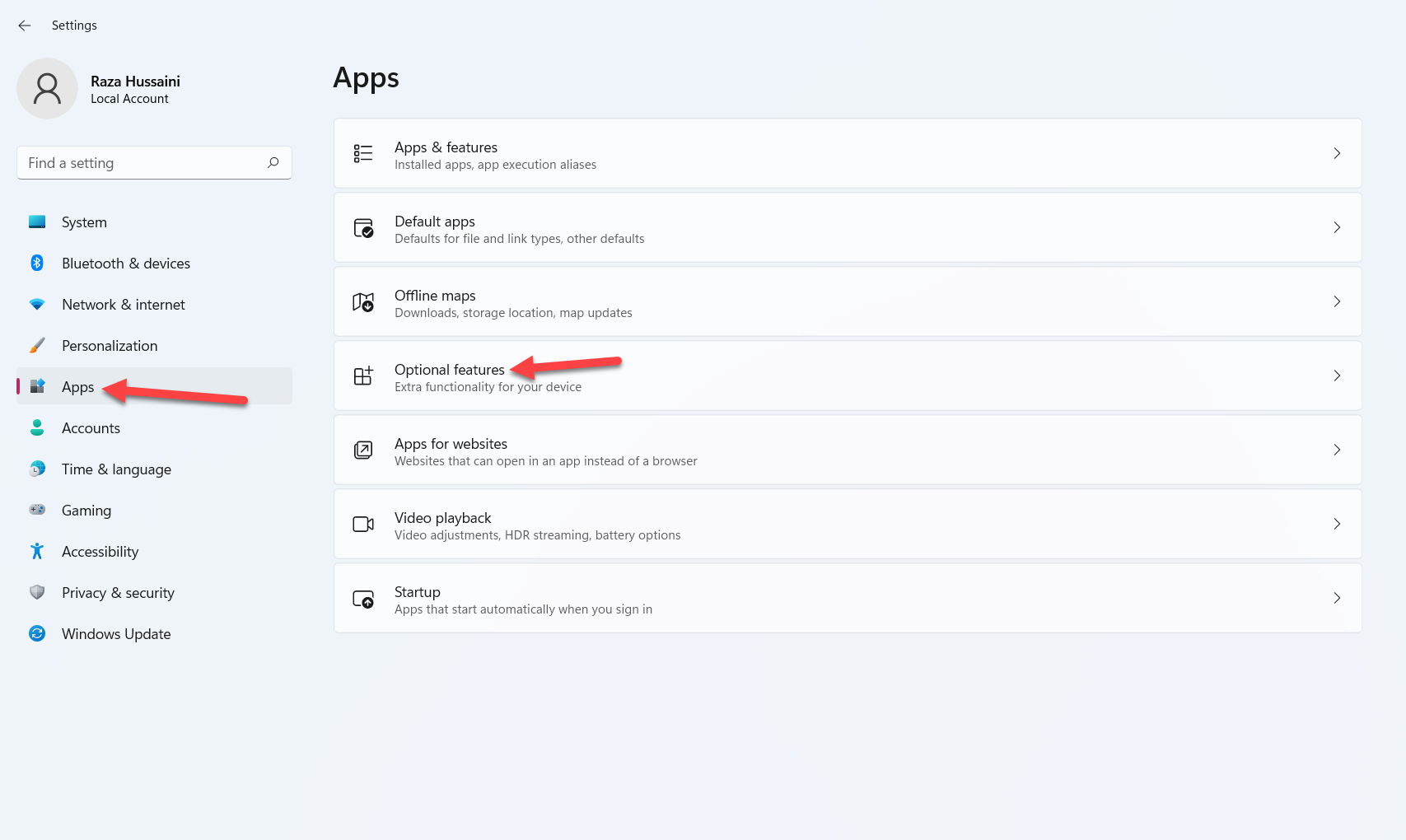Click the user profile avatar icon

pyautogui.click(x=47, y=89)
